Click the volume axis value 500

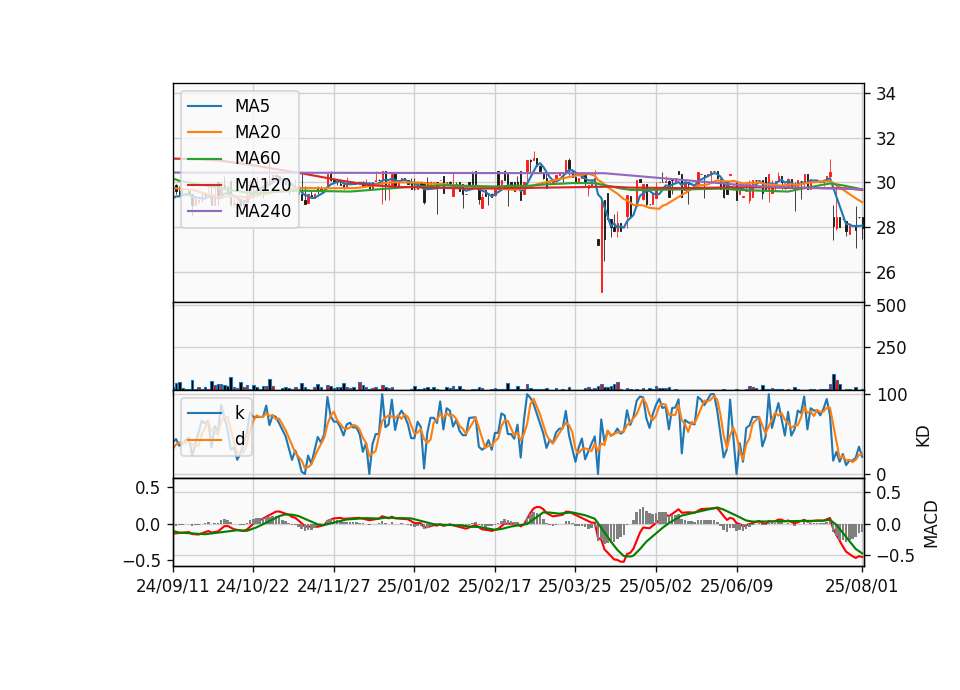[x=891, y=306]
